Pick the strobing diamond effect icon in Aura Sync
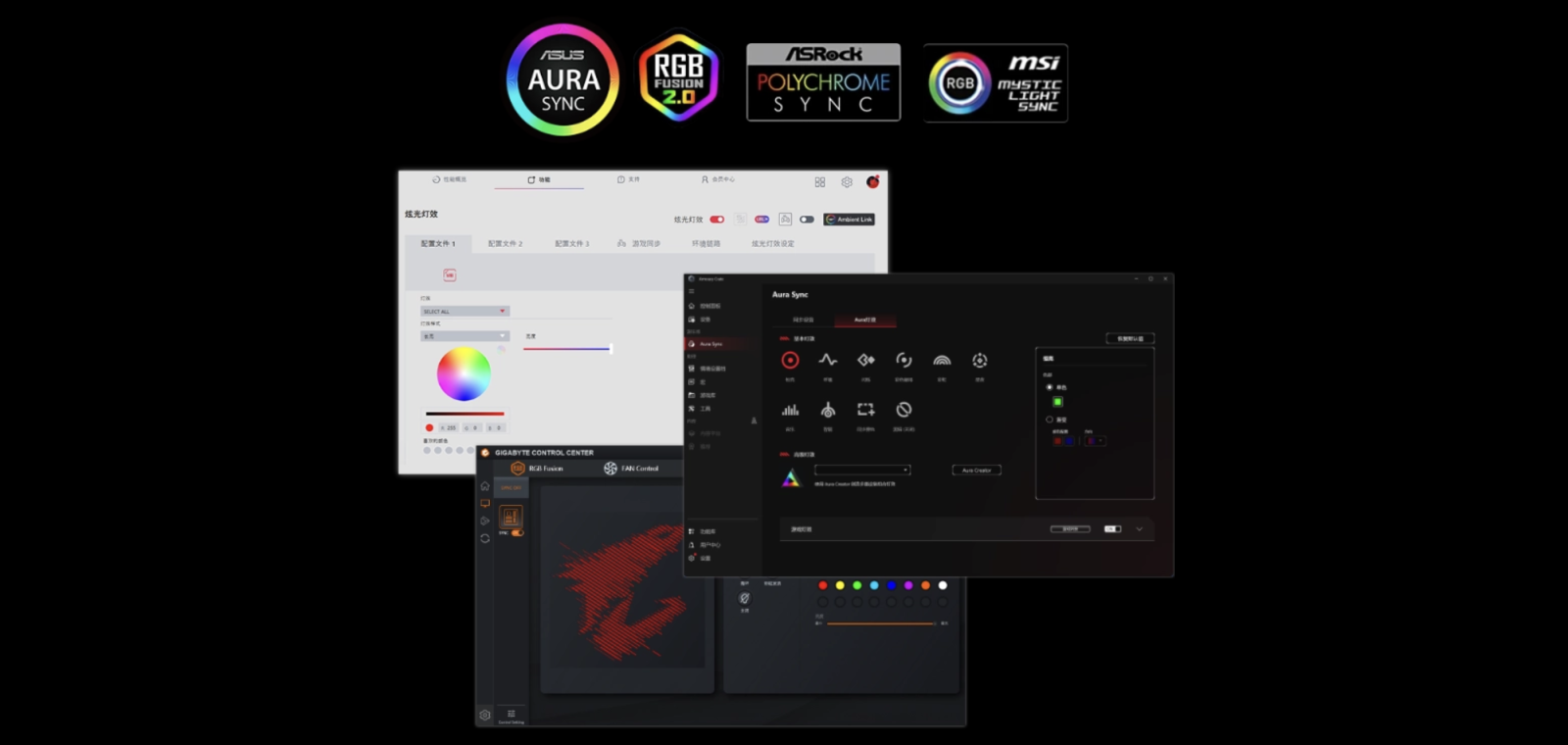 tap(865, 360)
